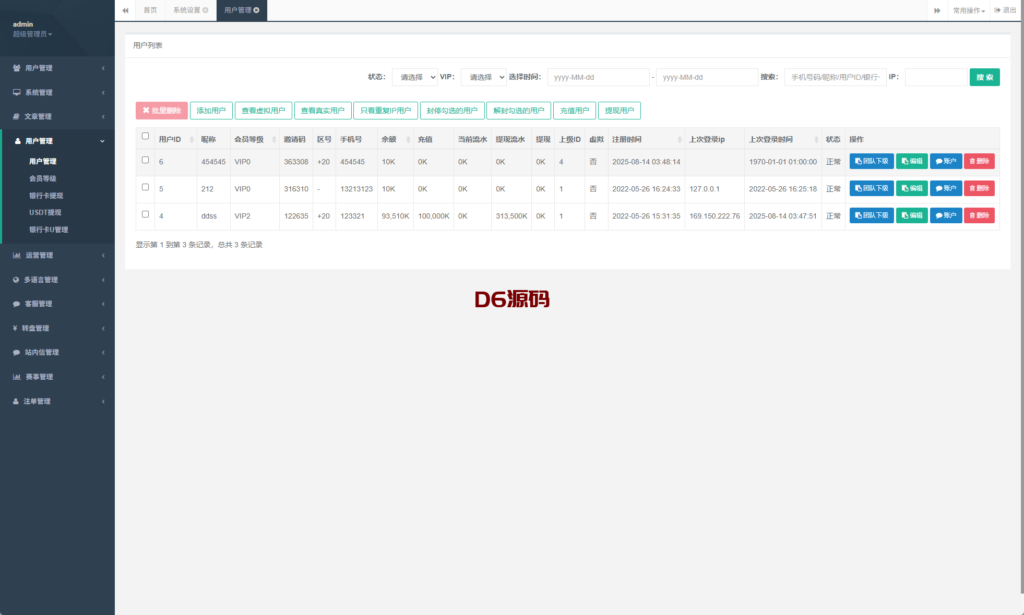Open the VIP filter dropdown
The width and height of the screenshot is (1024, 615).
pyautogui.click(x=483, y=77)
